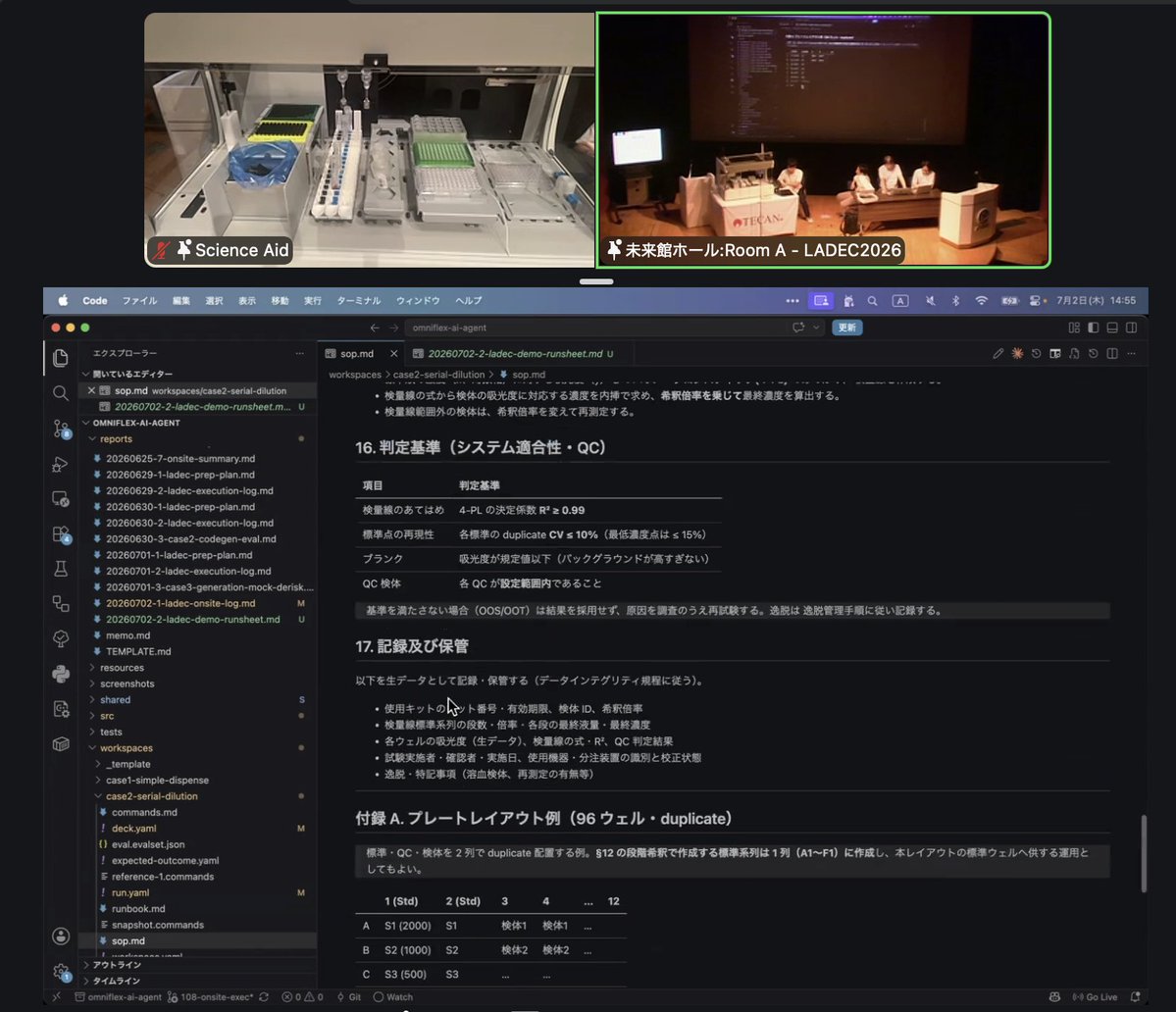
Task: Switch to the sop.md editor tab
Action: 357,354
